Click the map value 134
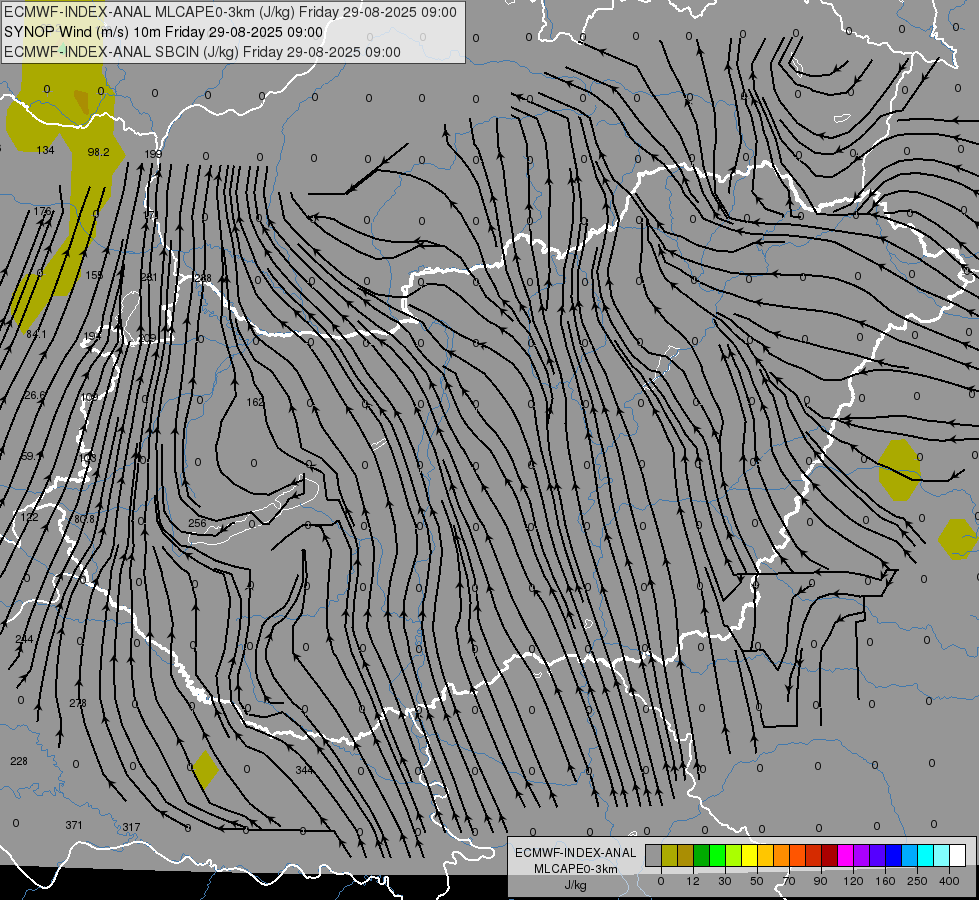Screen dimensions: 979x900 (x=46, y=150)
